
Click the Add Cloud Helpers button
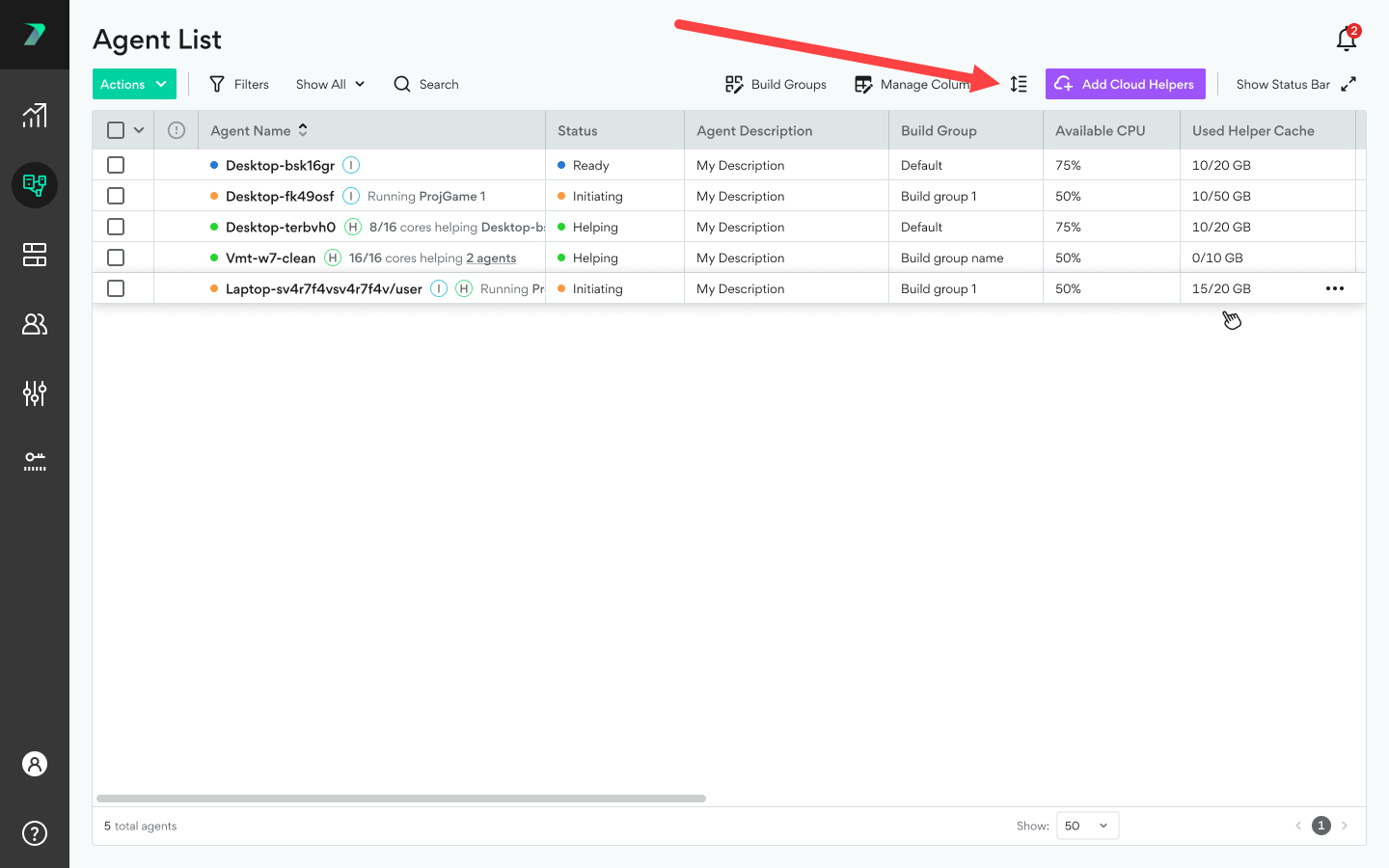click(x=1126, y=84)
